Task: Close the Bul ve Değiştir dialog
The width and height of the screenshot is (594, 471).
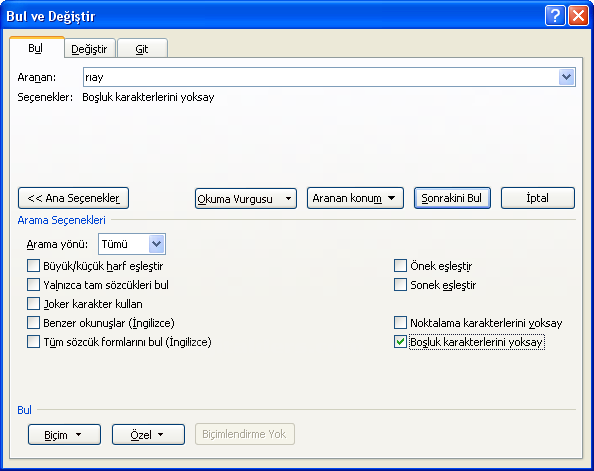Action: (578, 16)
